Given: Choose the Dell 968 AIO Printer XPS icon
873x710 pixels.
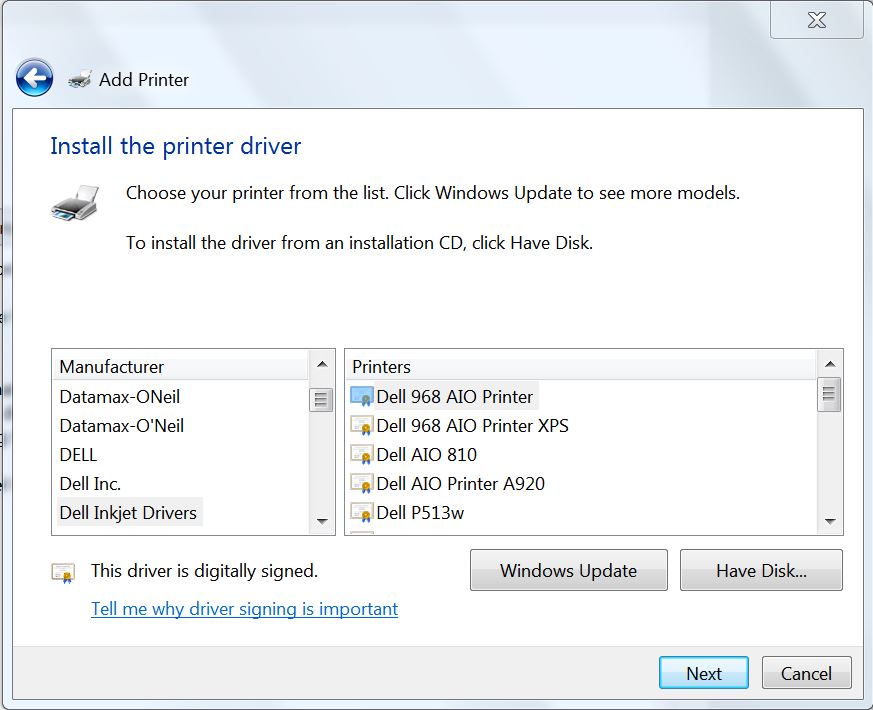Looking at the screenshot, I should point(362,425).
